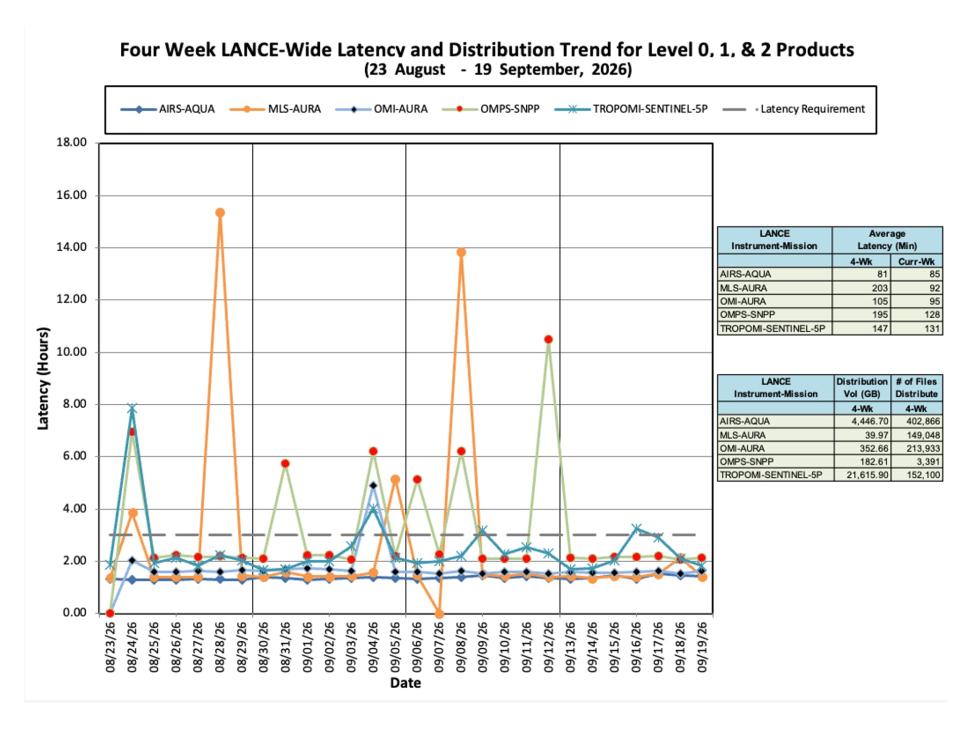Click the Distribution Vol (GB) header
The width and height of the screenshot is (972, 729).
(862, 388)
